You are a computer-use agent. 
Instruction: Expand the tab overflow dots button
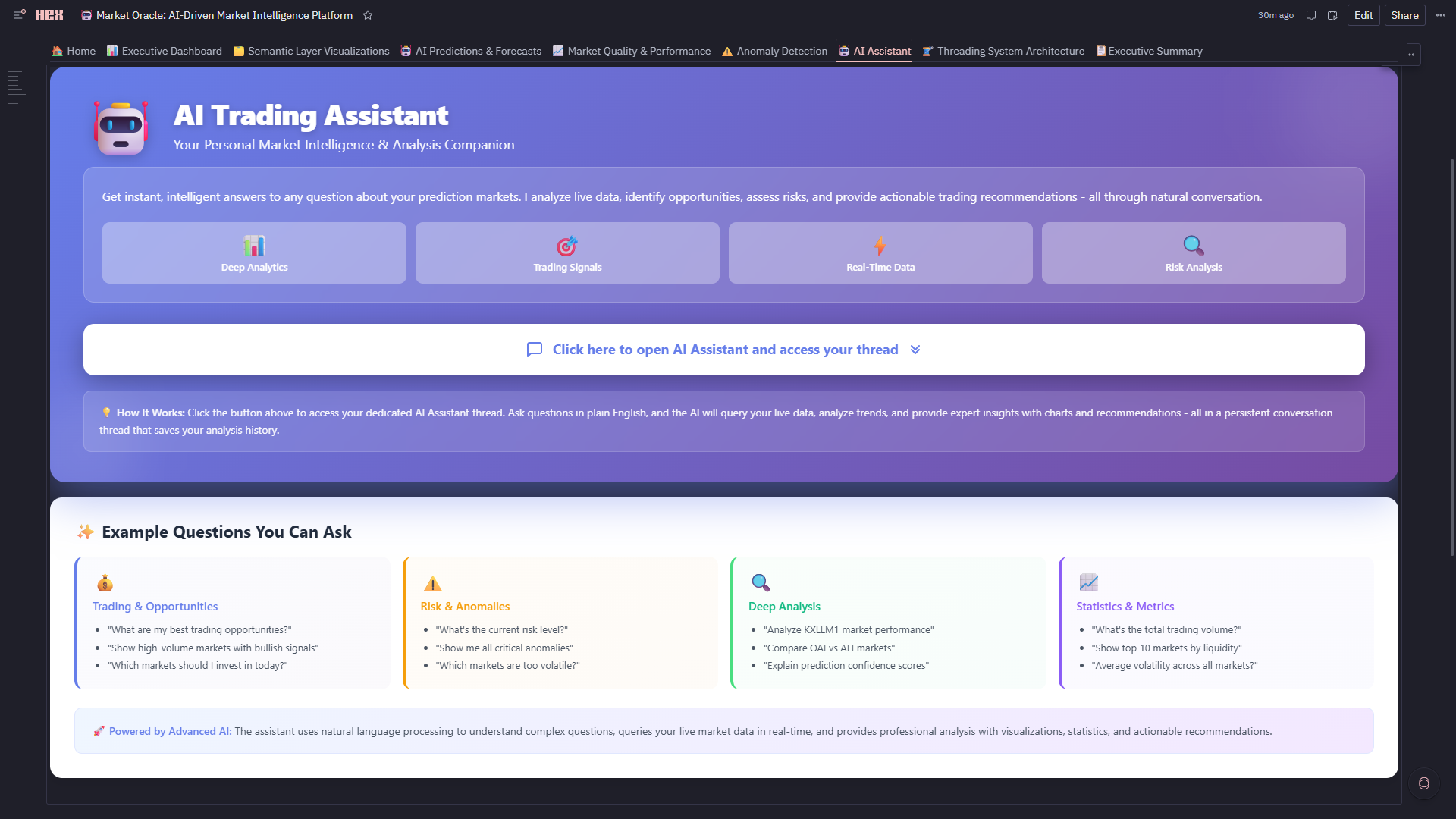pyautogui.click(x=1411, y=55)
